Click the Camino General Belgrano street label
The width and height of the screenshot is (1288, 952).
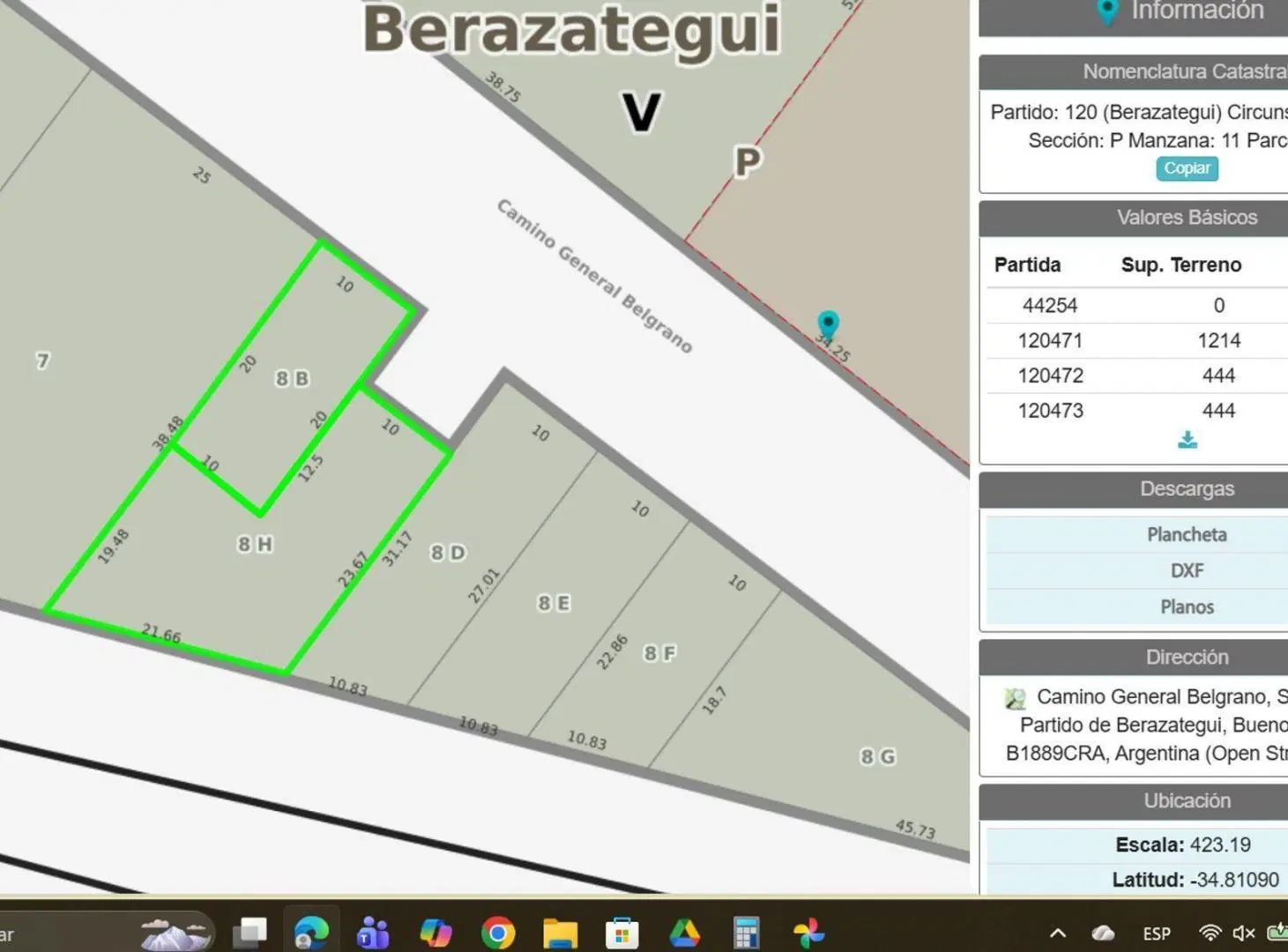pyautogui.click(x=594, y=276)
